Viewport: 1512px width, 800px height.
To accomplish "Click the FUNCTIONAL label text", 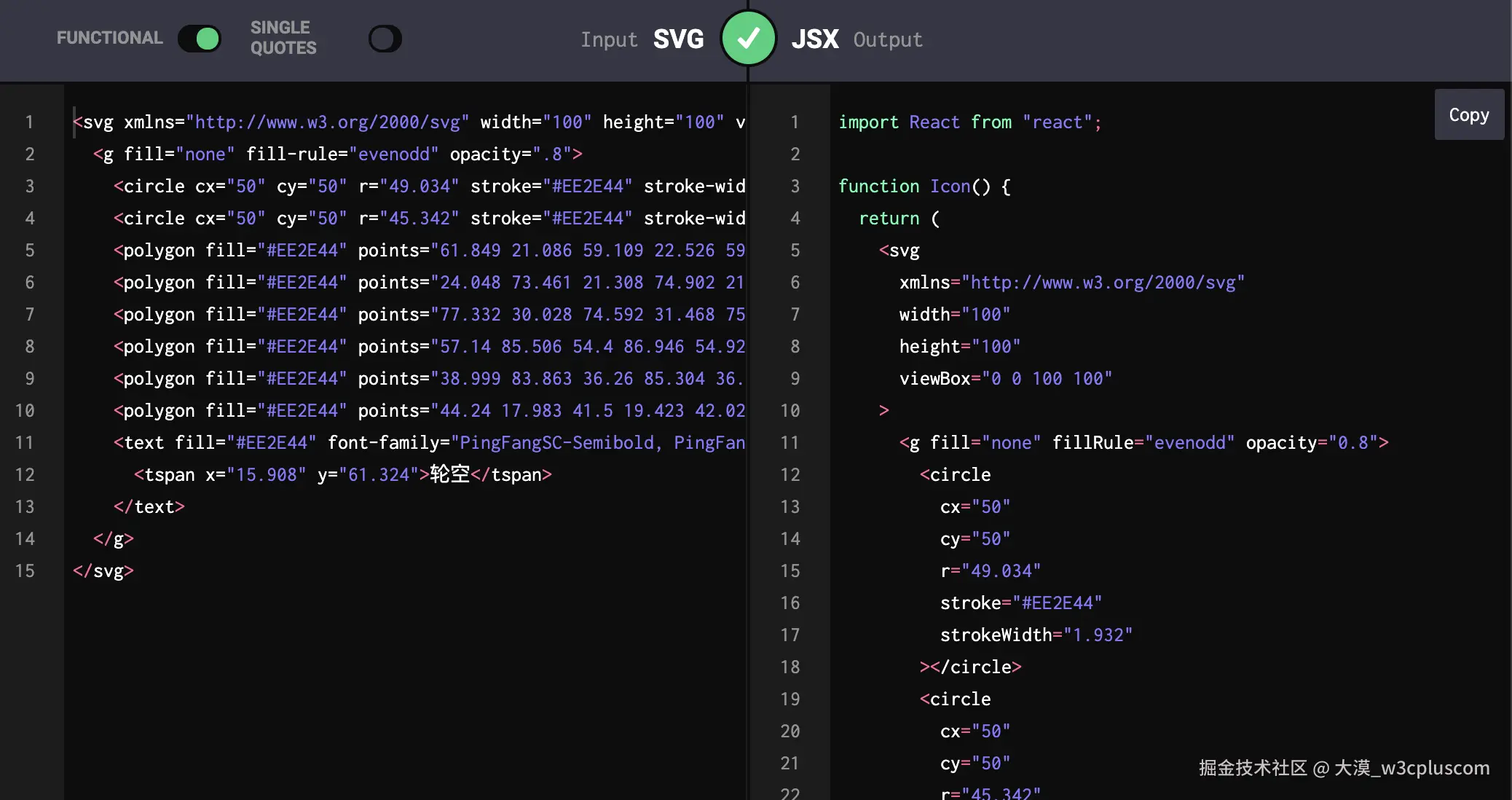I will pyautogui.click(x=109, y=38).
